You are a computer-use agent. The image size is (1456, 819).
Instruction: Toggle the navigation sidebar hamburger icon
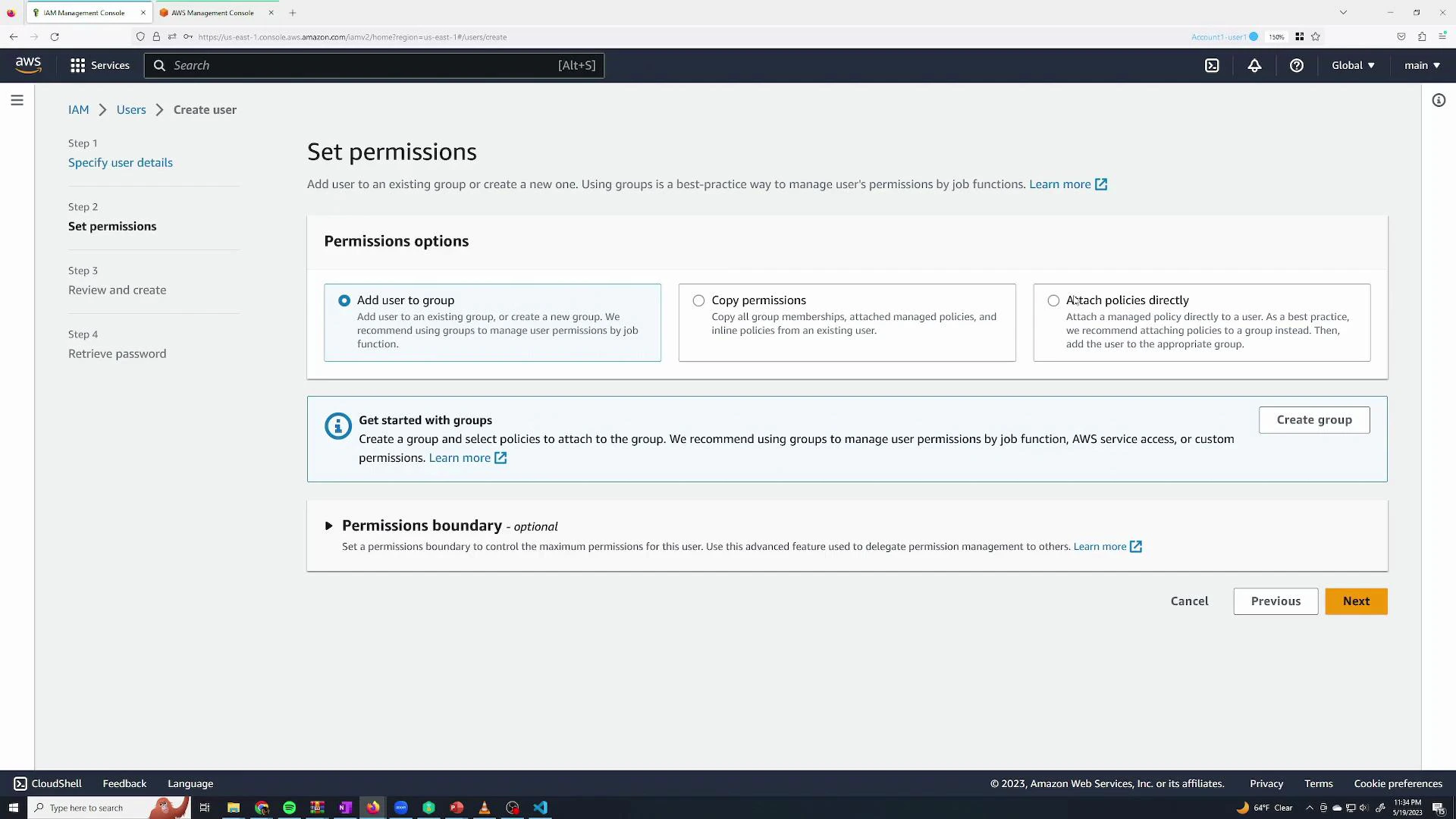[17, 99]
